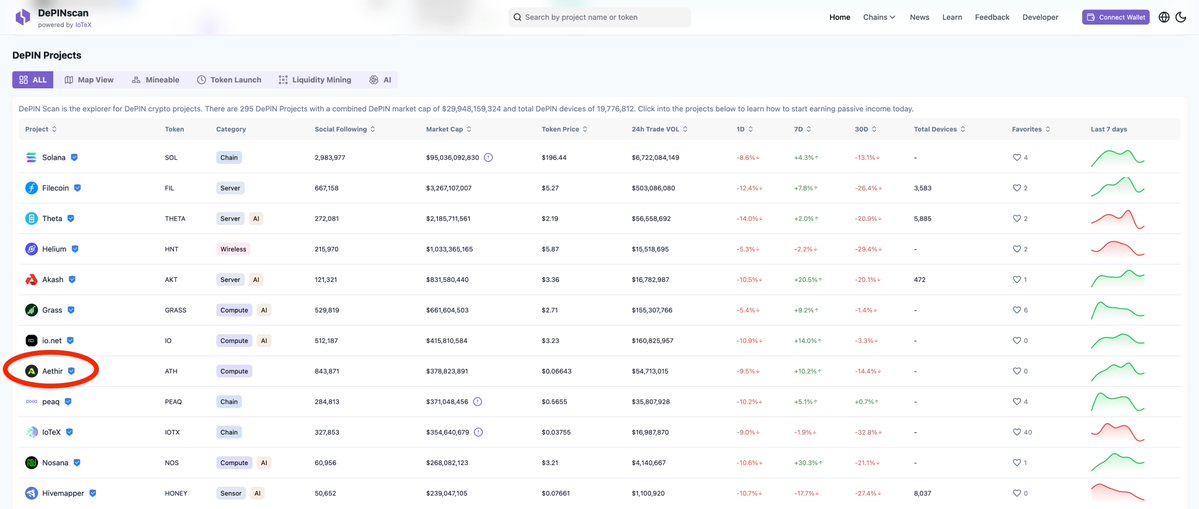Click the peaq project logo
1199x509 pixels.
pos(31,401)
